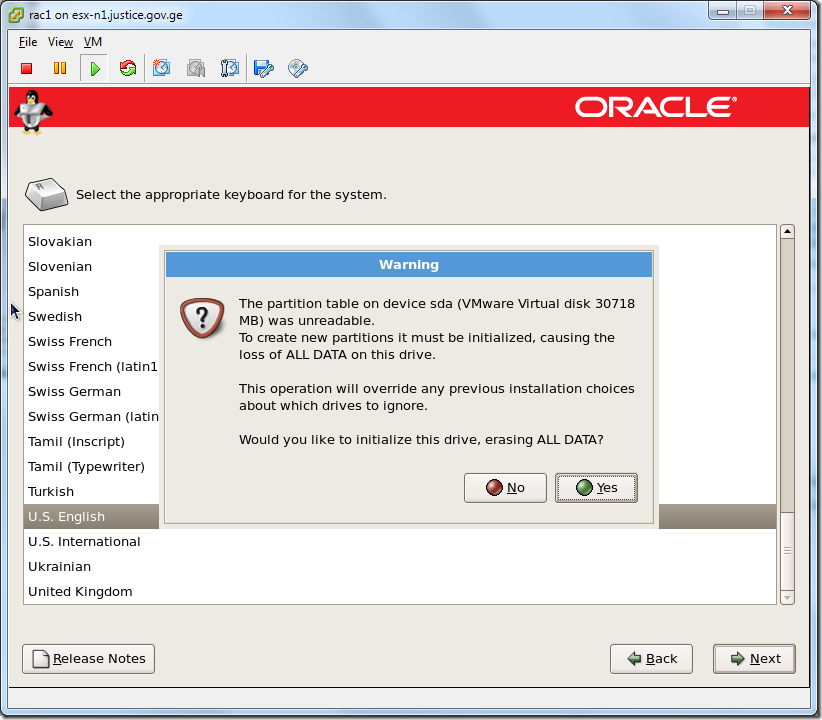The image size is (822, 720).
Task: Open the Release Notes
Action: (88, 658)
